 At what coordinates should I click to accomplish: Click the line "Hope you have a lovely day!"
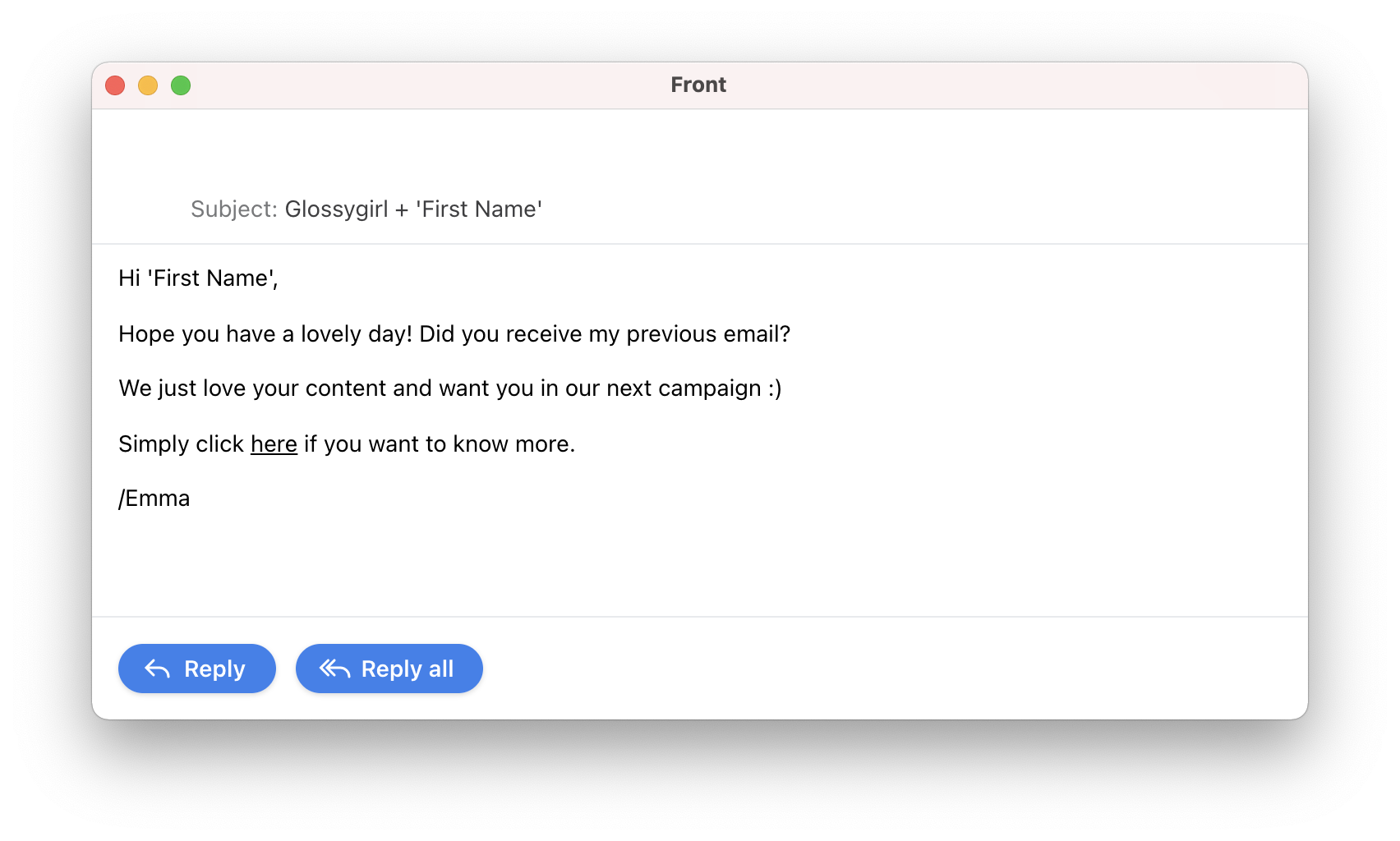pos(265,334)
